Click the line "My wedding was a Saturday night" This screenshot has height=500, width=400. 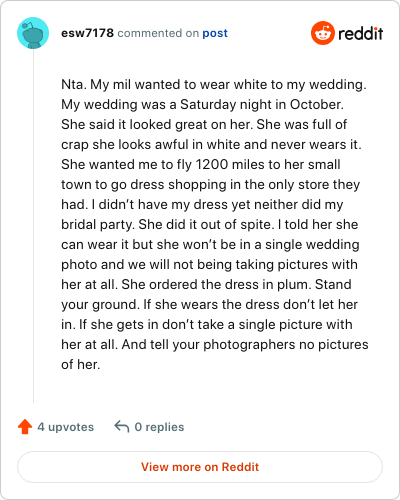202,104
